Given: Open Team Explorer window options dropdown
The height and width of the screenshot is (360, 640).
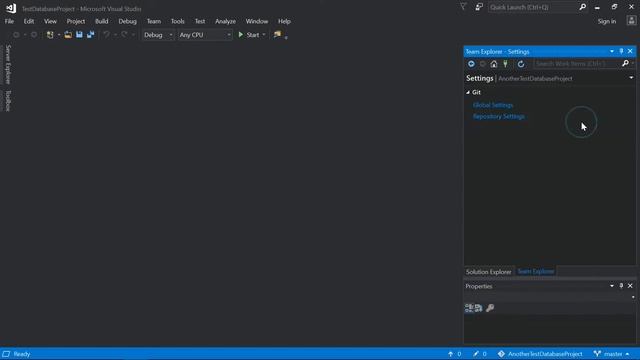Looking at the screenshot, I should click(611, 51).
